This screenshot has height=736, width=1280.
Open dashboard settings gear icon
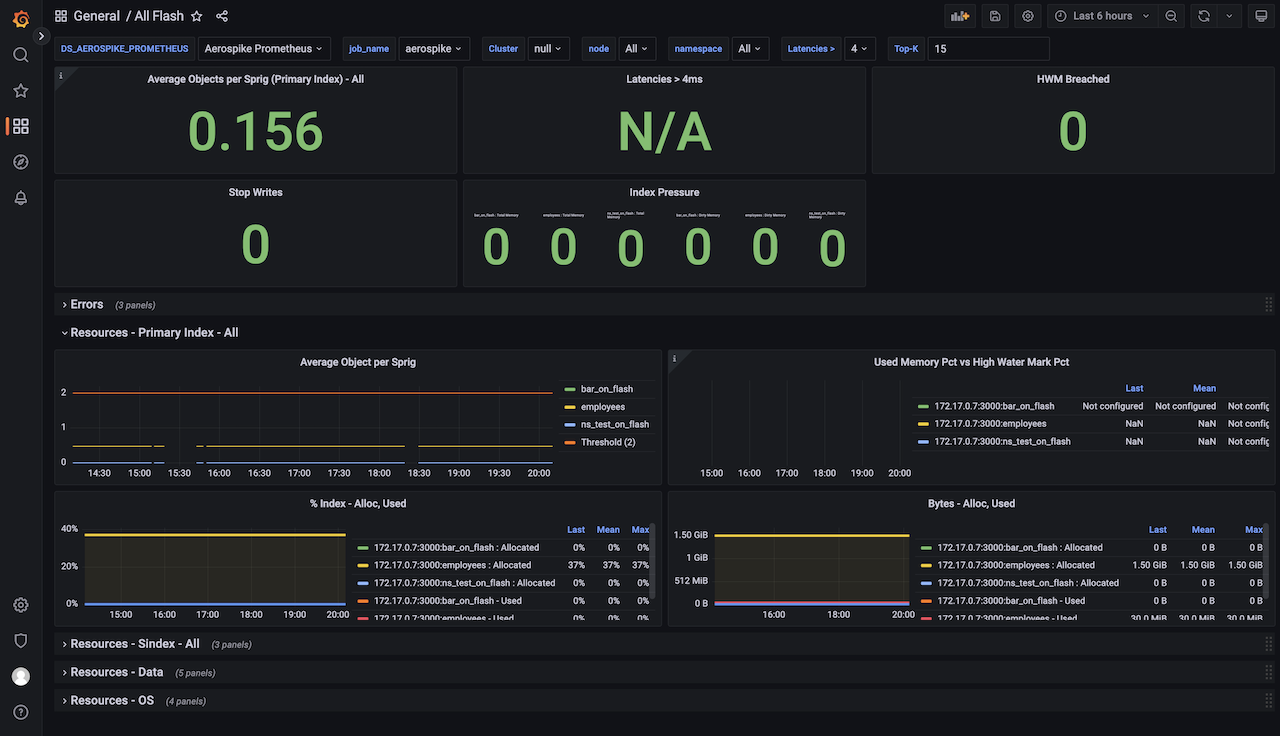(1027, 16)
